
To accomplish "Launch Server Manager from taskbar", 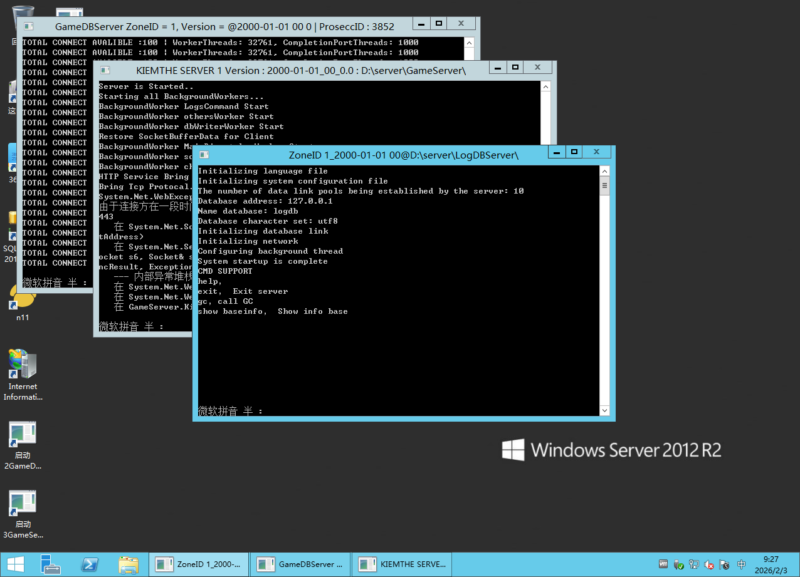I will [x=50, y=564].
